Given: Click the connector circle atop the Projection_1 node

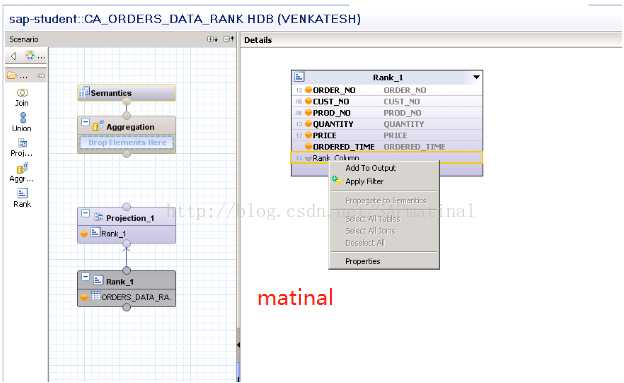Looking at the screenshot, I should (x=127, y=206).
